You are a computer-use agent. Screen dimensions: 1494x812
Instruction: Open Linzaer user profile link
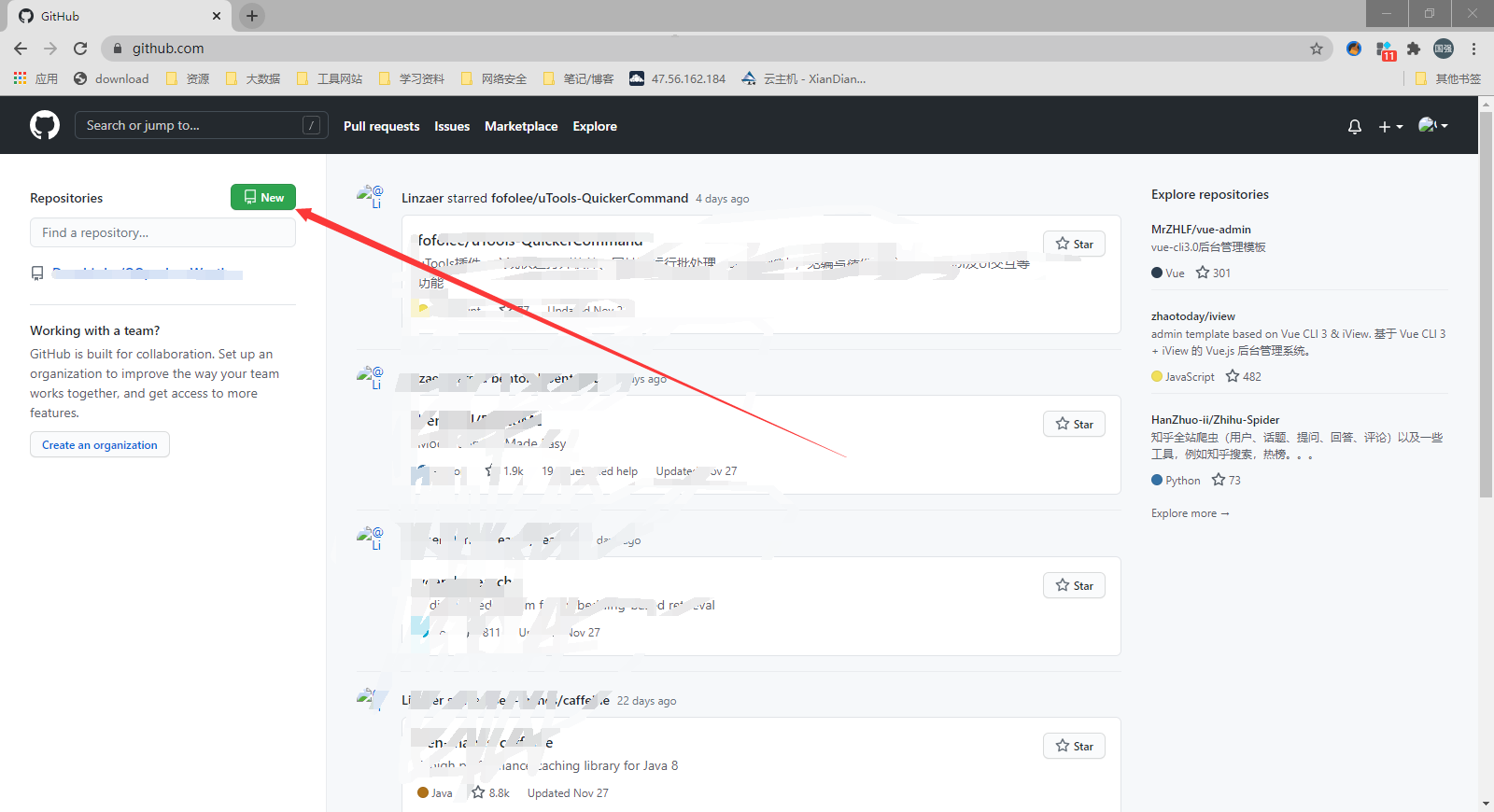[x=422, y=198]
